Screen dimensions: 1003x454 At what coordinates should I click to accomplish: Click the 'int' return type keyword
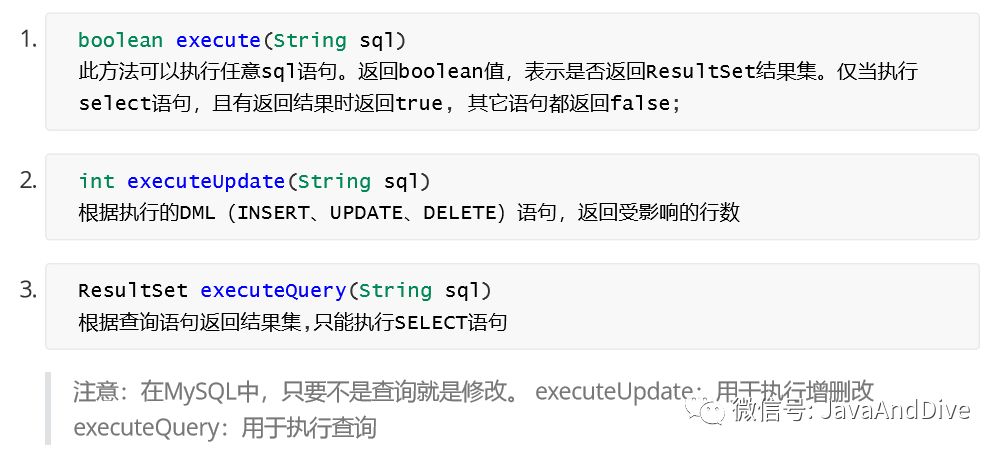click(x=97, y=181)
